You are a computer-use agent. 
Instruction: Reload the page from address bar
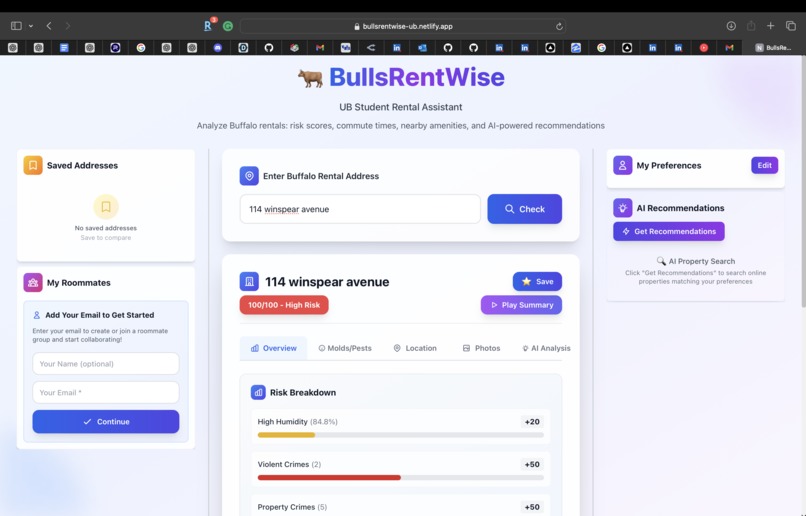pyautogui.click(x=559, y=26)
